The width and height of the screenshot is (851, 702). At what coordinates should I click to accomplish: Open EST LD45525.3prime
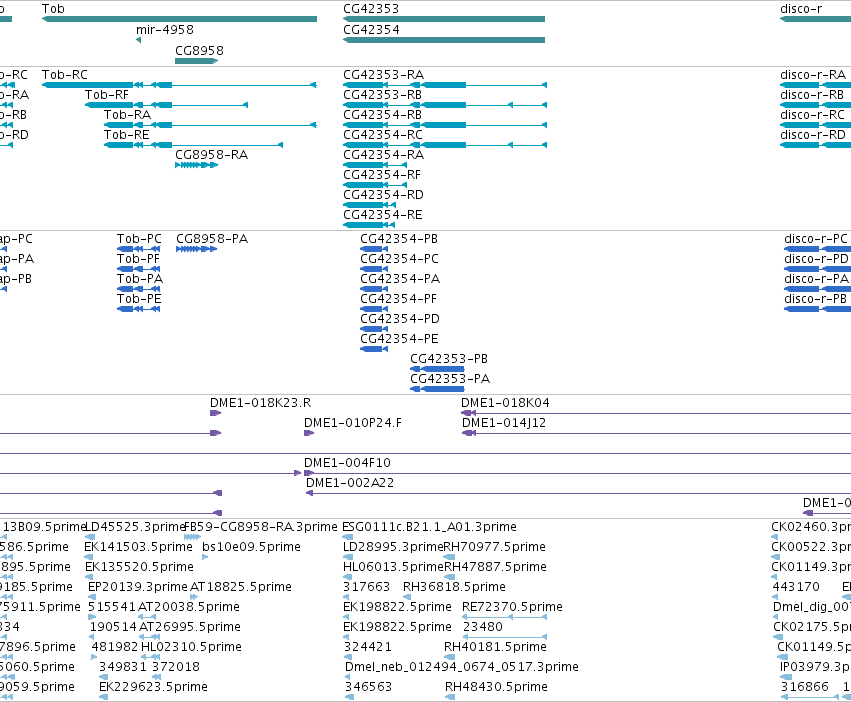pyautogui.click(x=136, y=527)
